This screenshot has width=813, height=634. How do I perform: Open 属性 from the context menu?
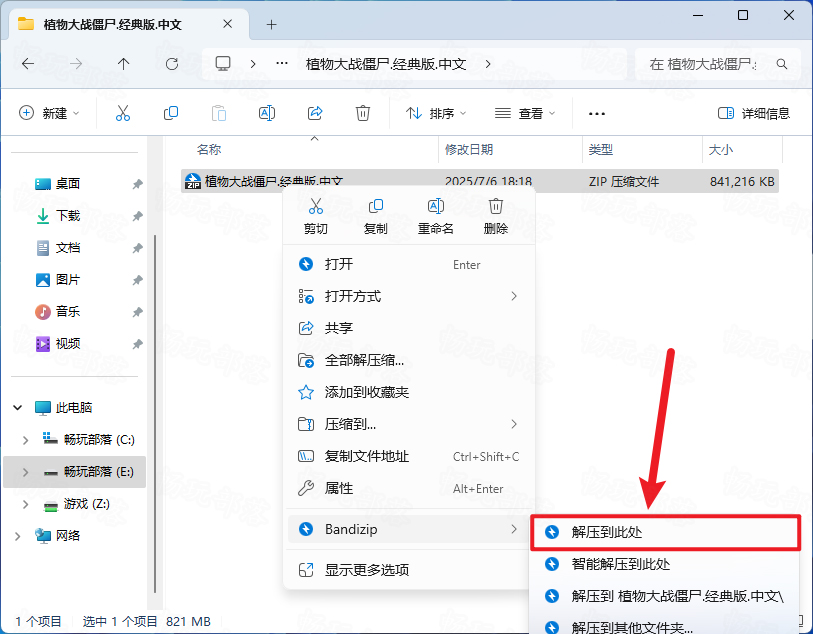pyautogui.click(x=410, y=488)
